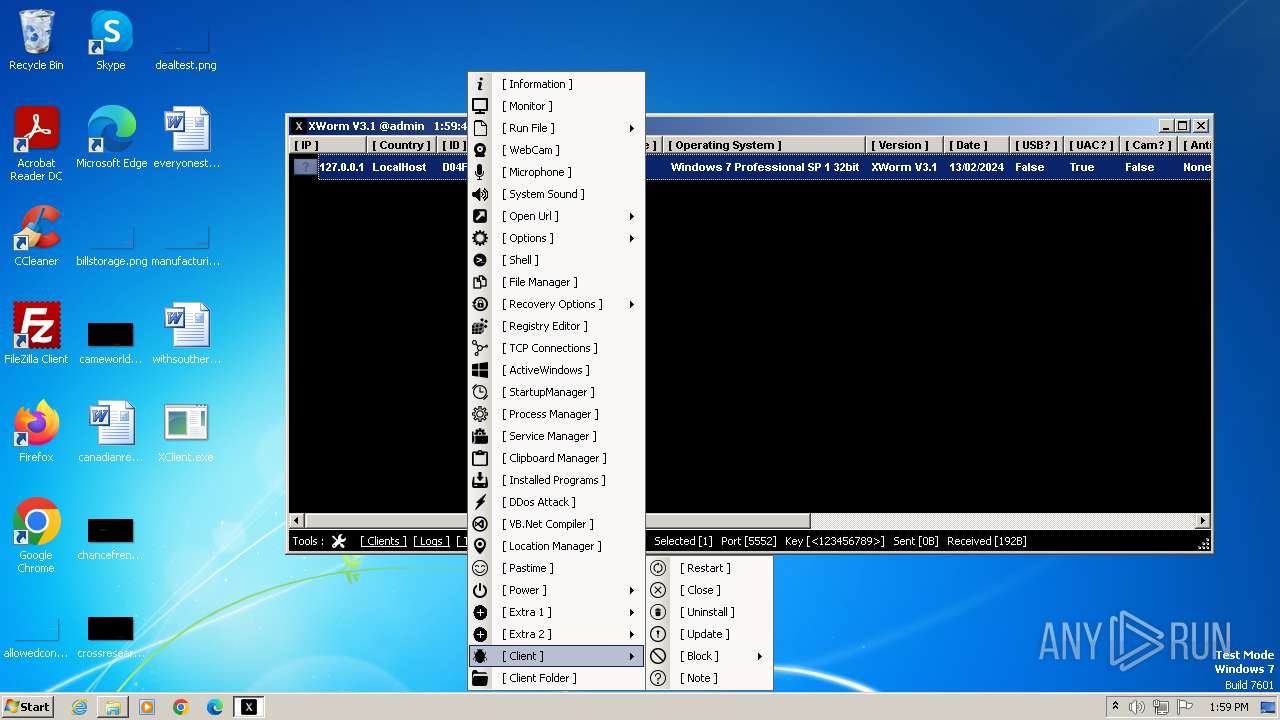Open the Clients link in the status bar
The height and width of the screenshot is (720, 1280).
(x=383, y=541)
